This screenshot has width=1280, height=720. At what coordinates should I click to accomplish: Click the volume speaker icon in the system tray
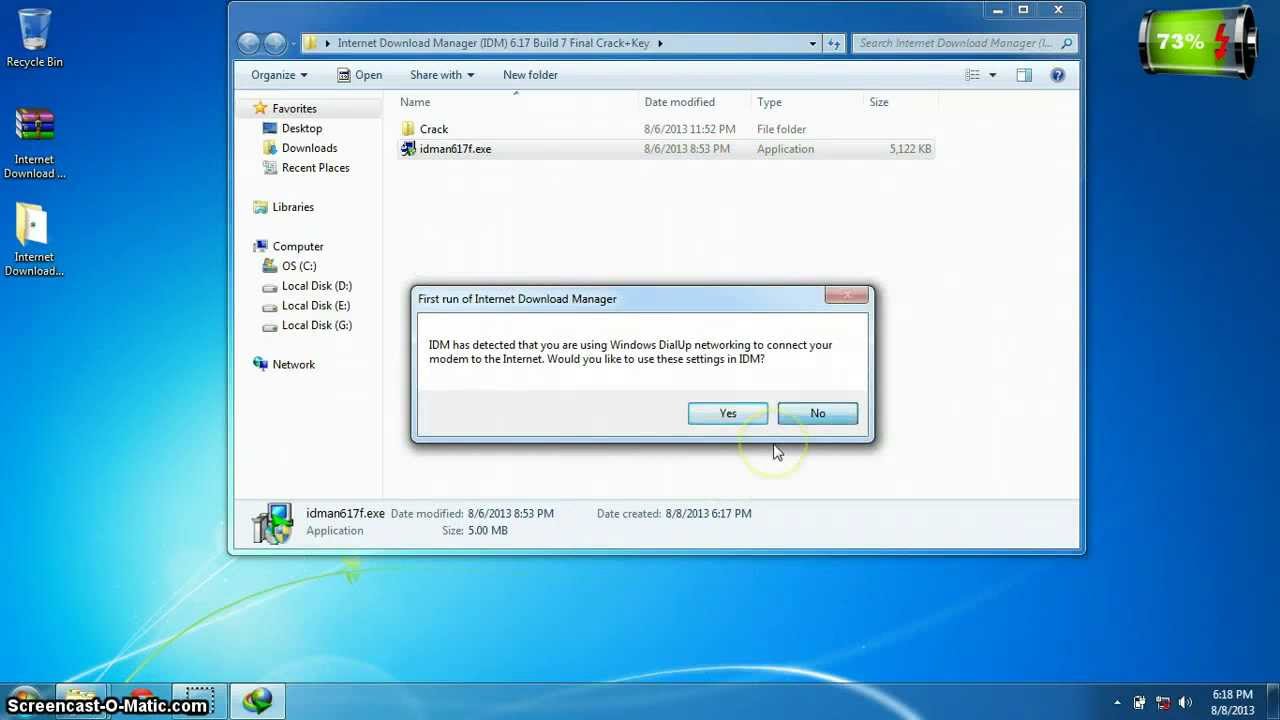1186,703
